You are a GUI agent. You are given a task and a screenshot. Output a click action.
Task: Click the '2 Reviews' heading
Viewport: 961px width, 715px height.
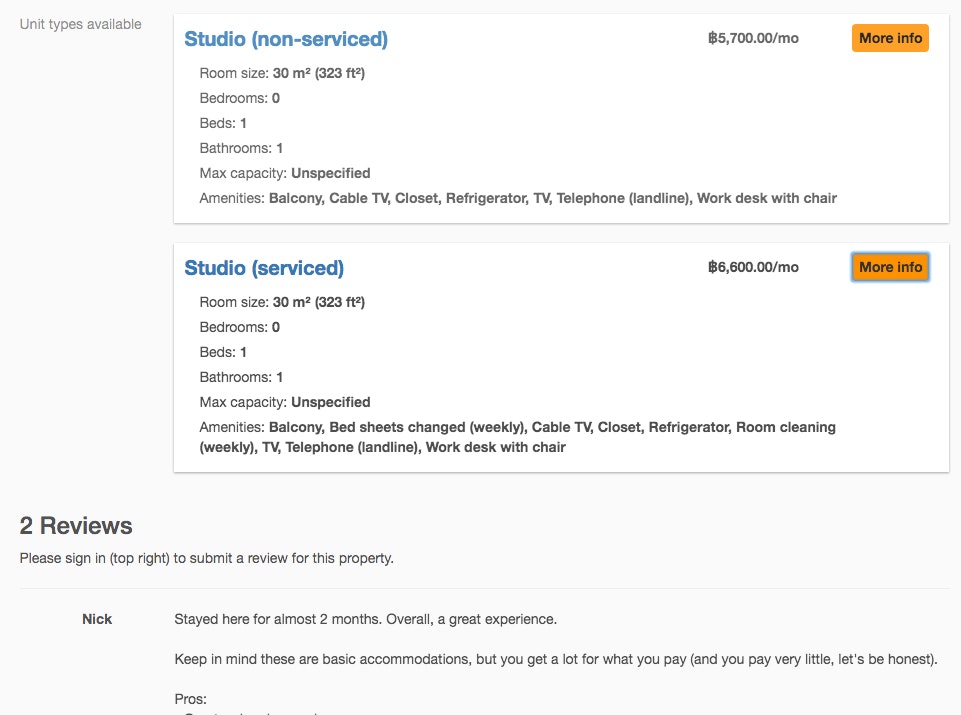(x=76, y=526)
